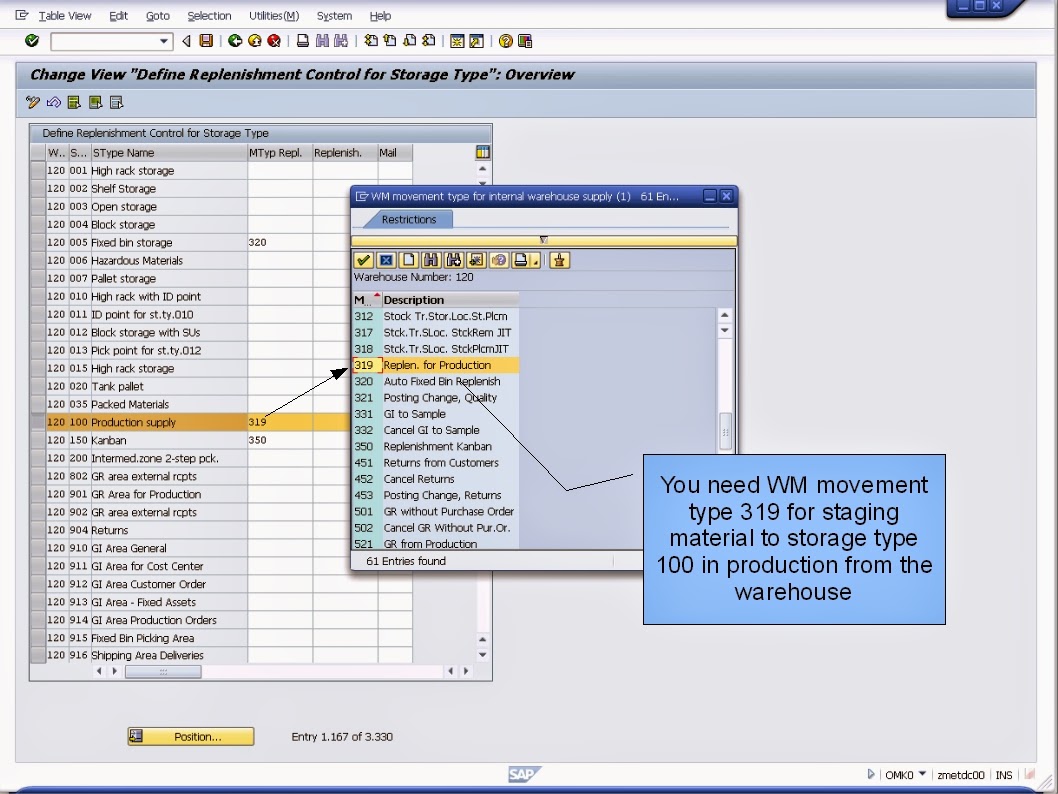This screenshot has height=794, width=1058.
Task: Collapse the restrictions area using the funnel arrow
Action: click(x=543, y=239)
